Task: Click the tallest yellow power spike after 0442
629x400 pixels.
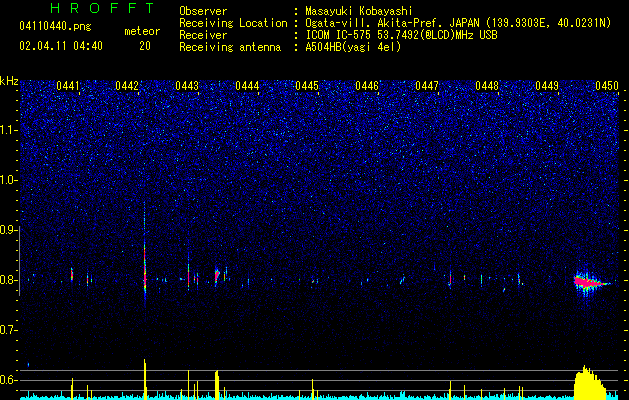Action: [x=145, y=379]
